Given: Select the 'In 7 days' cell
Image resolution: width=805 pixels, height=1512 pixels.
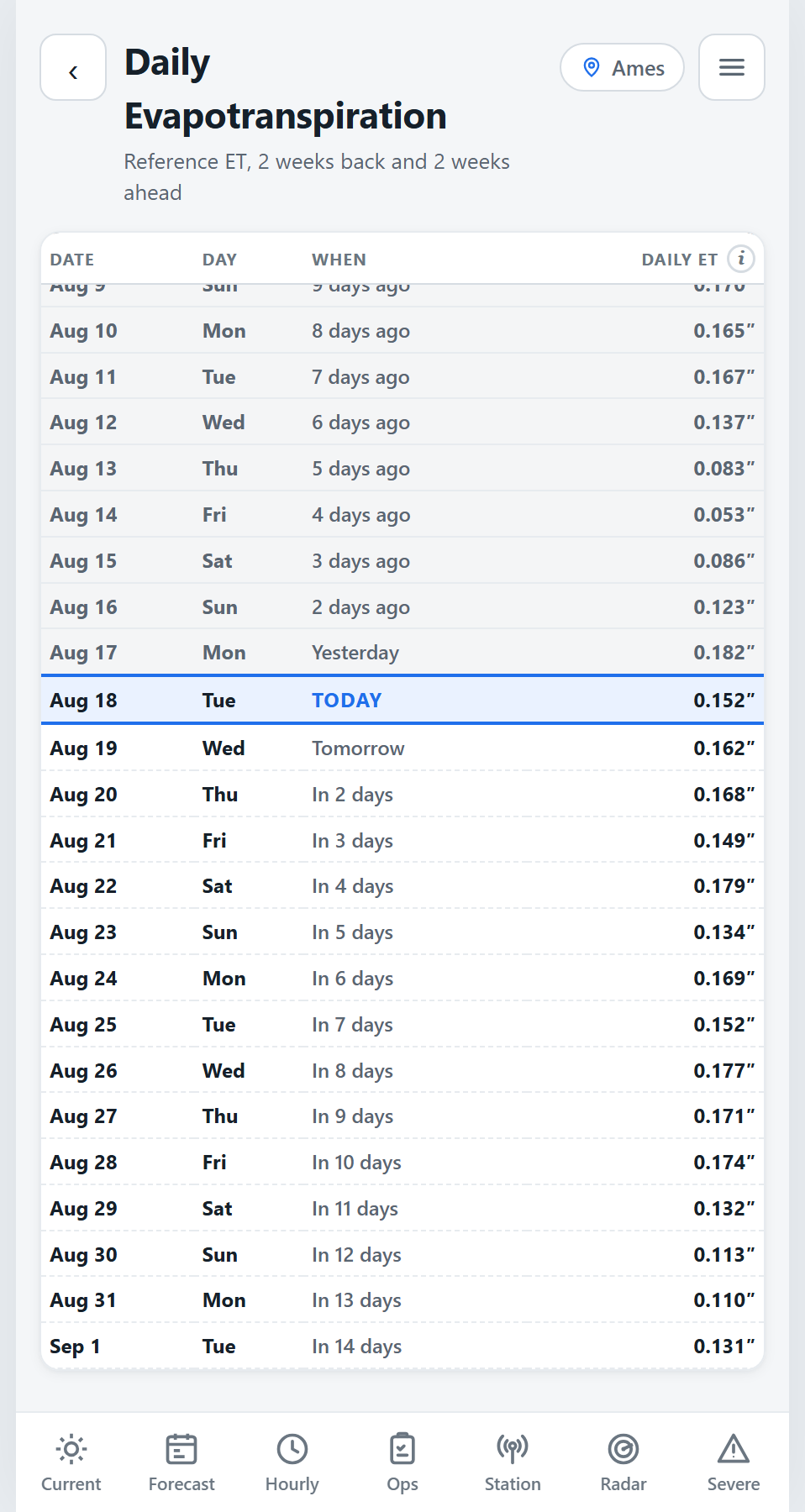Looking at the screenshot, I should click(x=352, y=1025).
